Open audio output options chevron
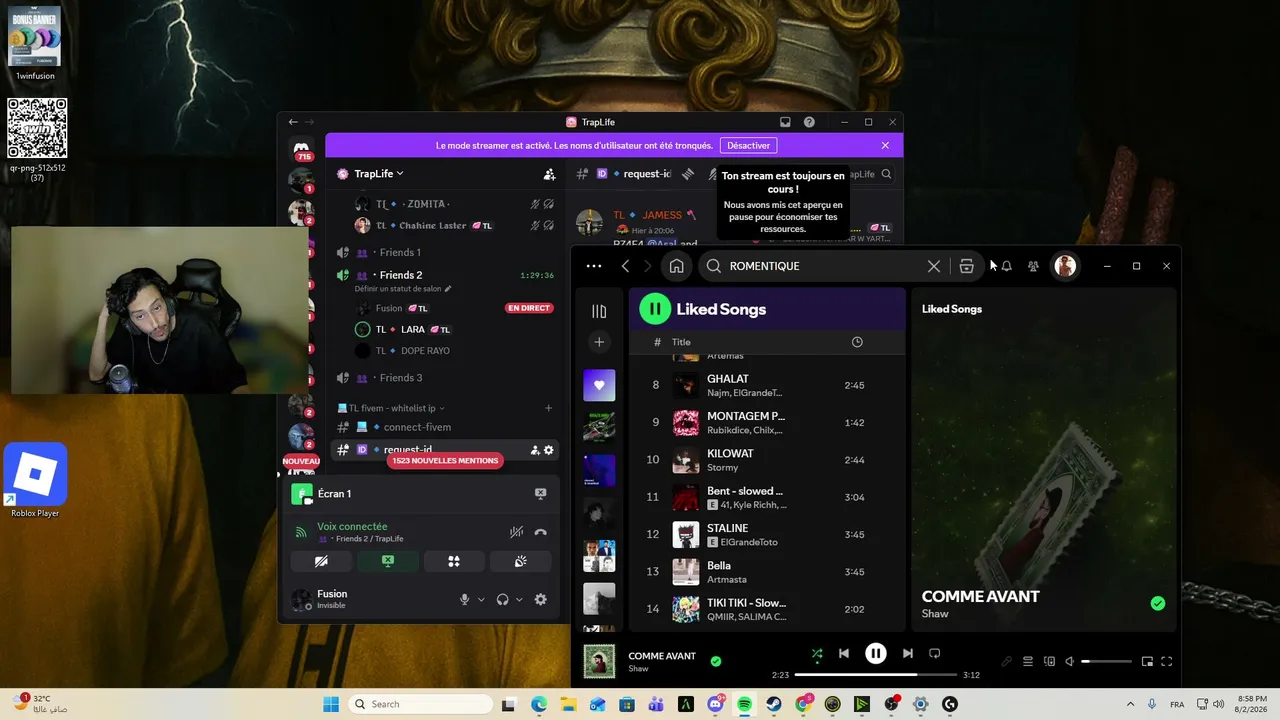The height and width of the screenshot is (720, 1280). click(x=519, y=600)
